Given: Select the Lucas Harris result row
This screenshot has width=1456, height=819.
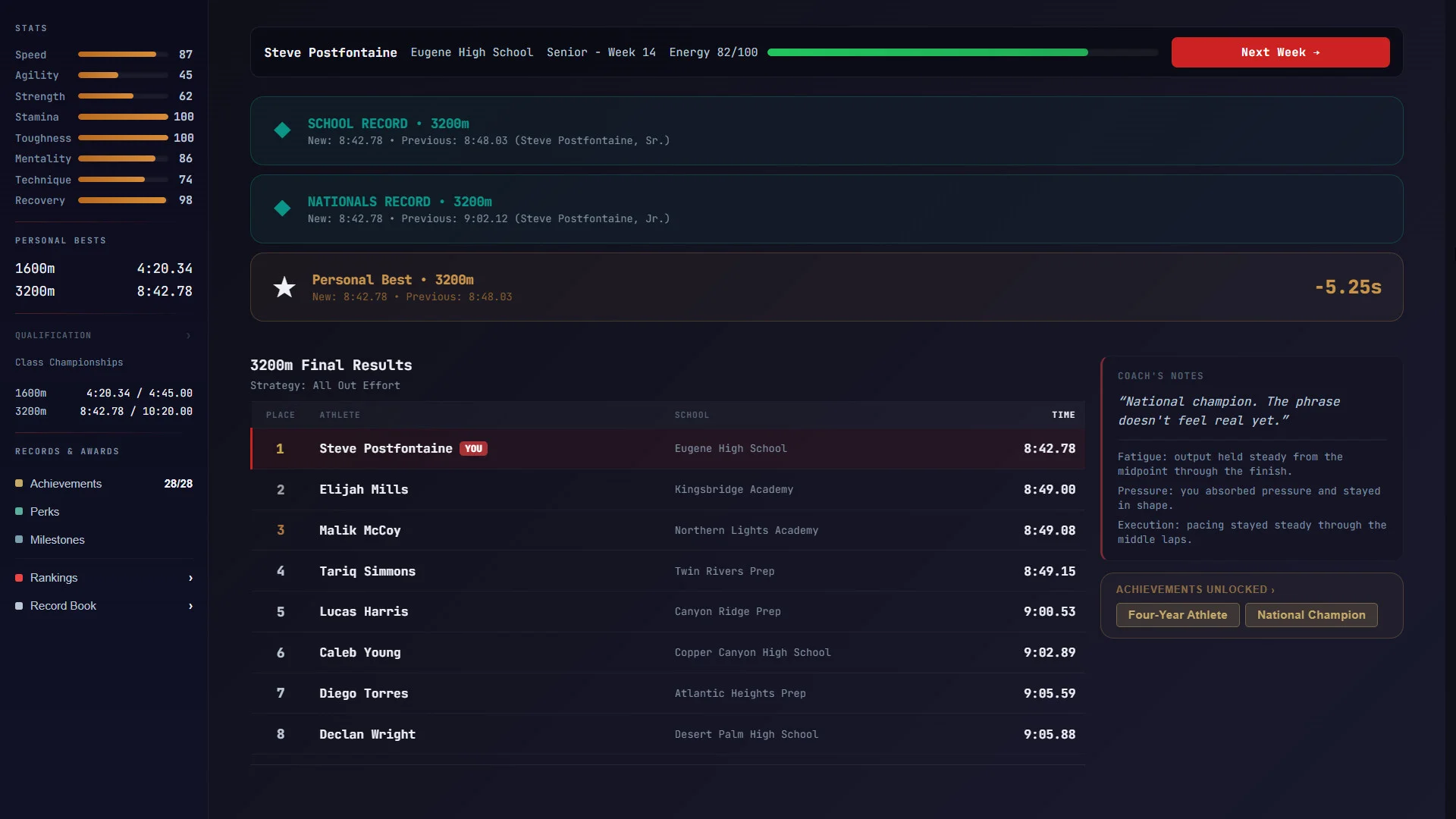Looking at the screenshot, I should pyautogui.click(x=667, y=612).
